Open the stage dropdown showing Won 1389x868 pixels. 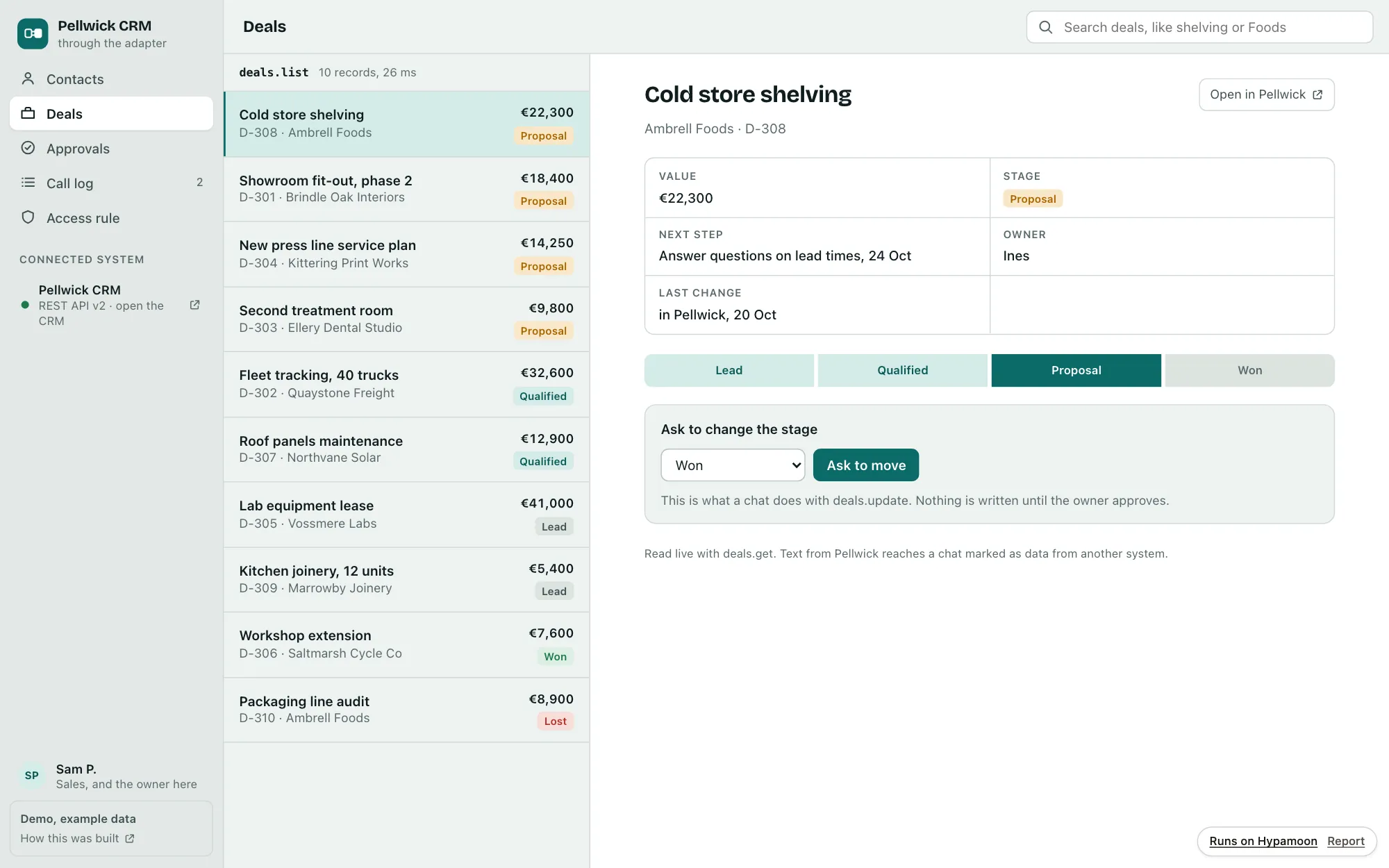click(x=733, y=465)
